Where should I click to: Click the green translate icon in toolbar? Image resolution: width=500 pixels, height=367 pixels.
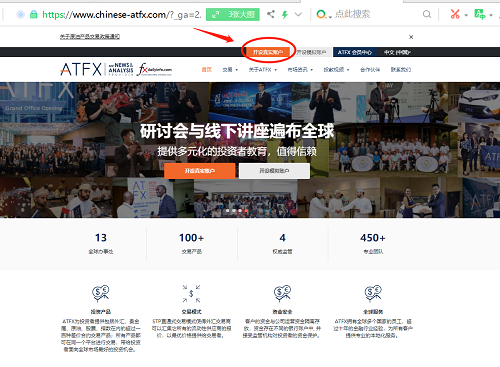(x=480, y=14)
